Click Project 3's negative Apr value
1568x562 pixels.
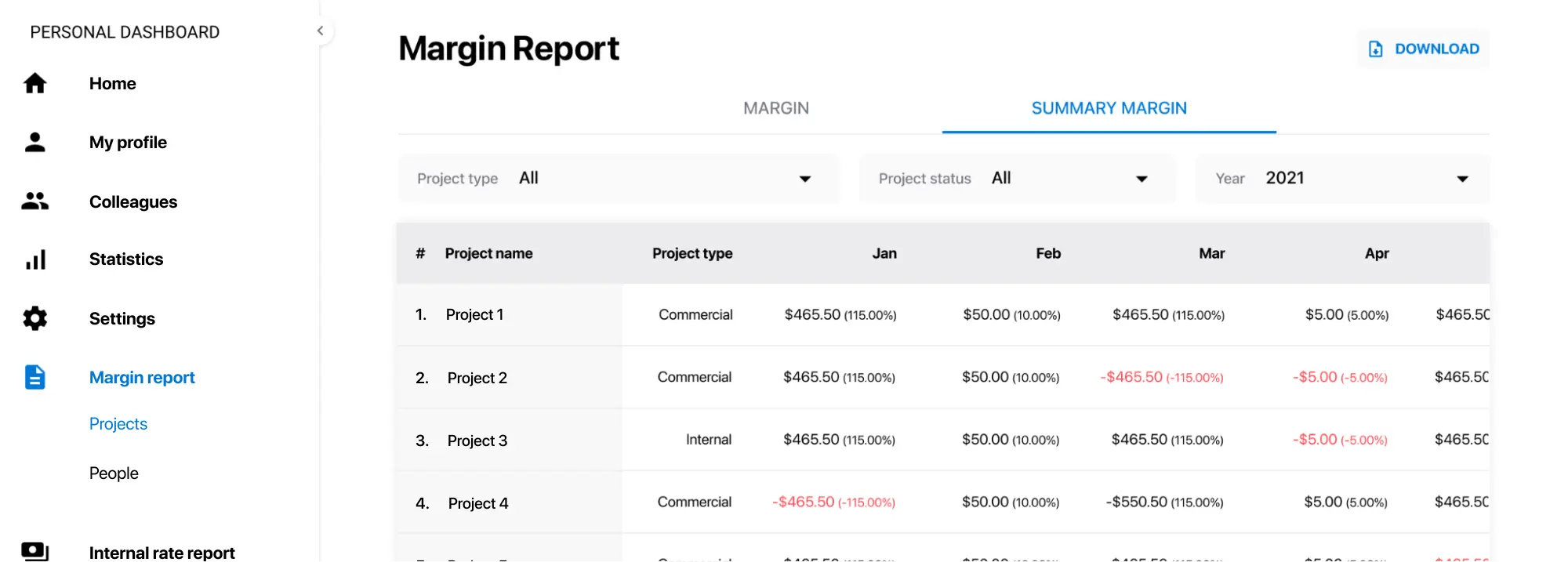pos(1340,440)
